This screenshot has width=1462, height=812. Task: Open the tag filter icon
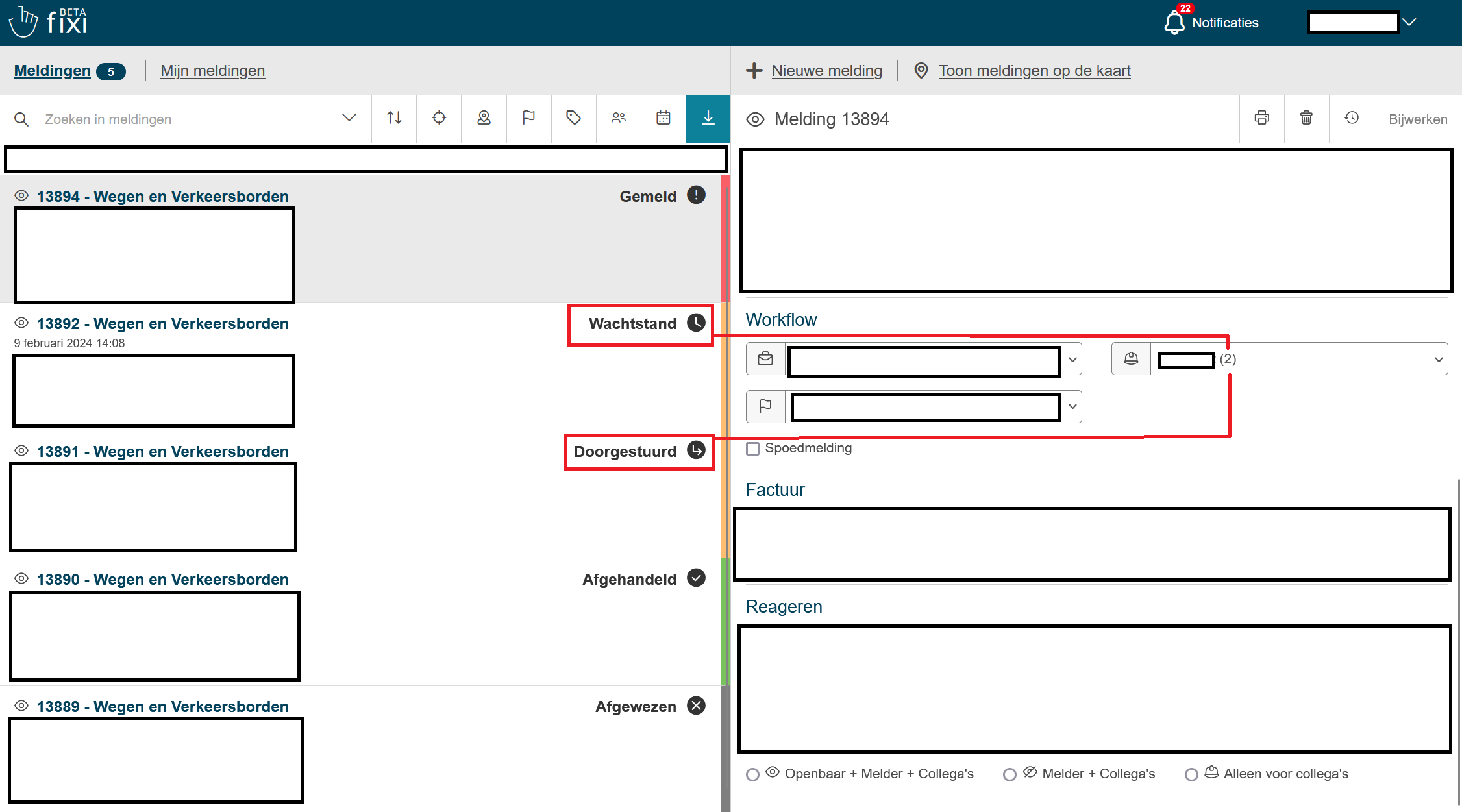click(x=573, y=119)
